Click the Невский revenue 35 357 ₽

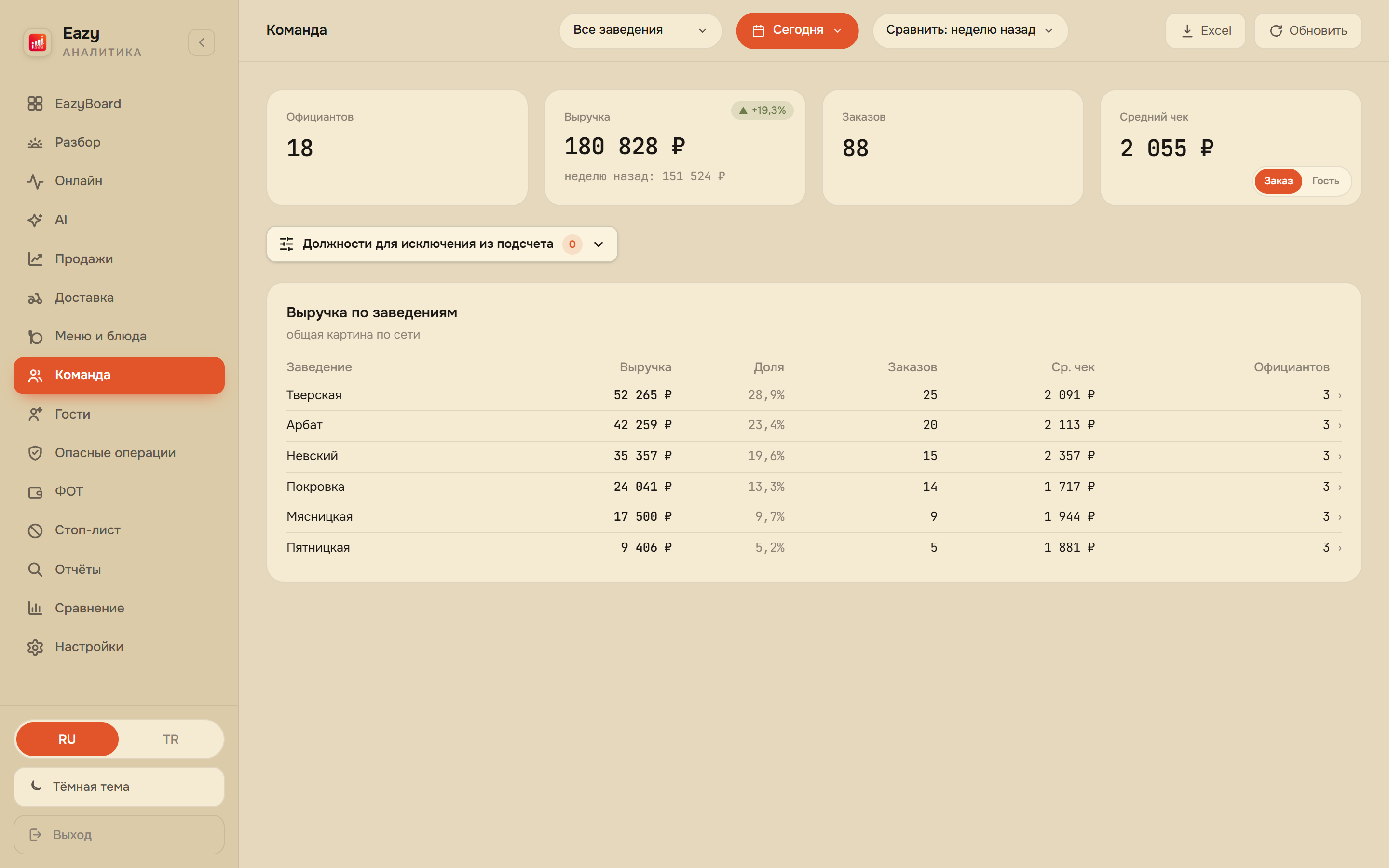(642, 456)
